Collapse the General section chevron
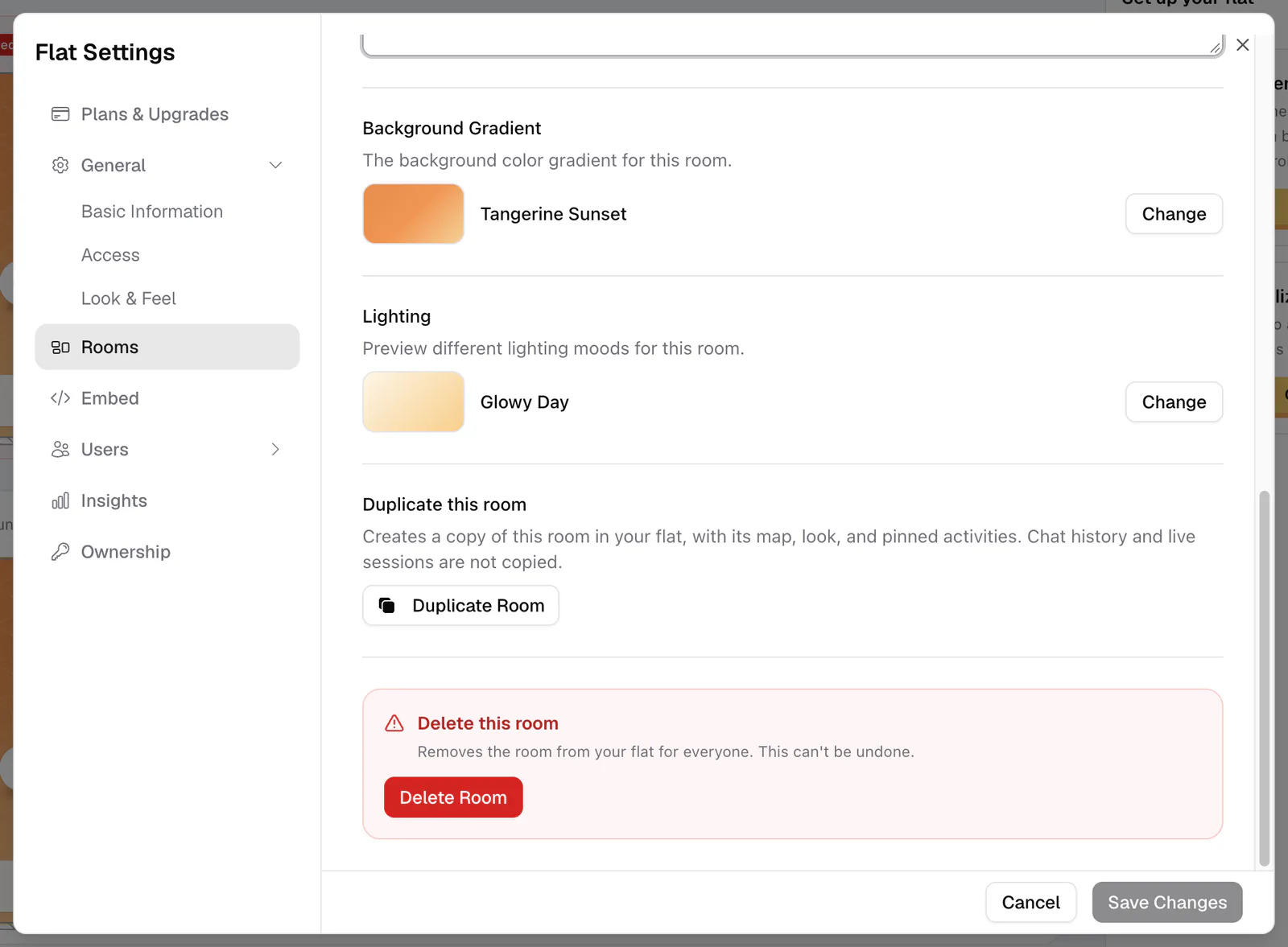This screenshot has height=947, width=1288. (275, 165)
